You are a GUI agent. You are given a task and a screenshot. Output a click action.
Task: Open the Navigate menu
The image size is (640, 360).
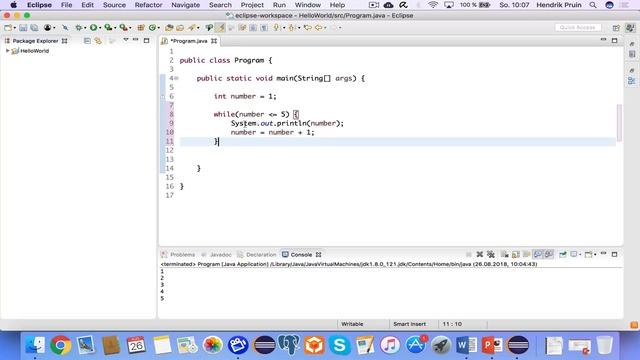coord(185,5)
